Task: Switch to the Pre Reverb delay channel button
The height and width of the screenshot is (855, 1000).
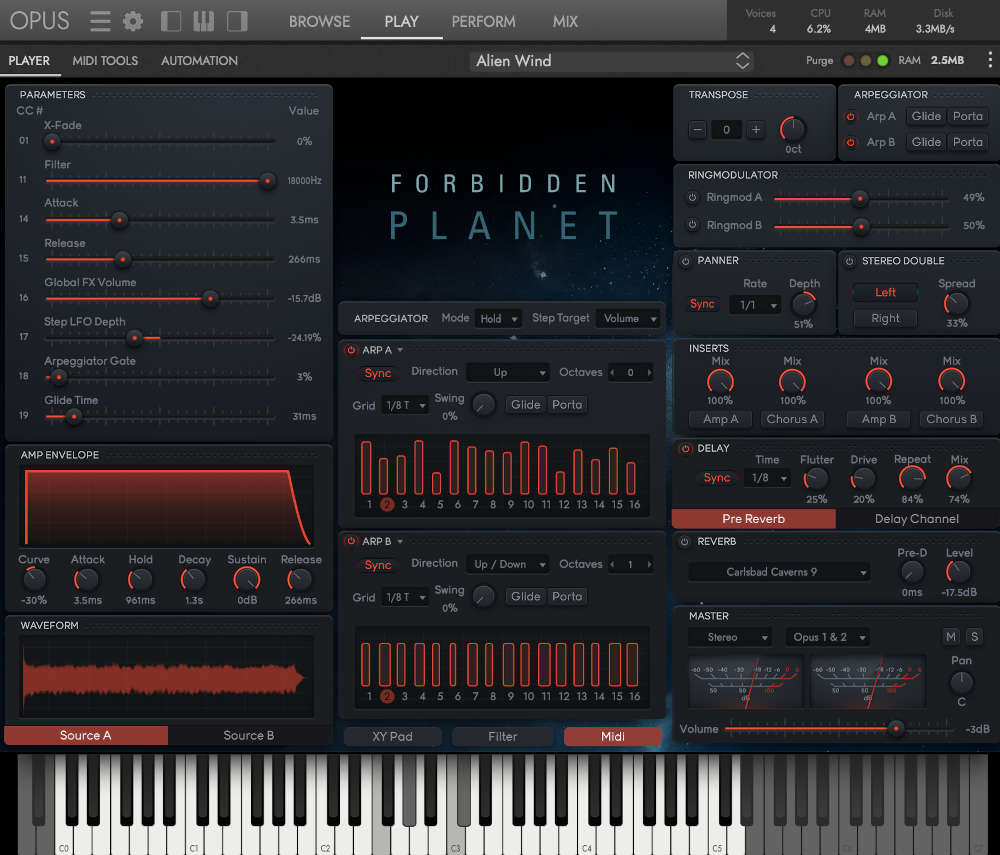Action: coord(753,519)
